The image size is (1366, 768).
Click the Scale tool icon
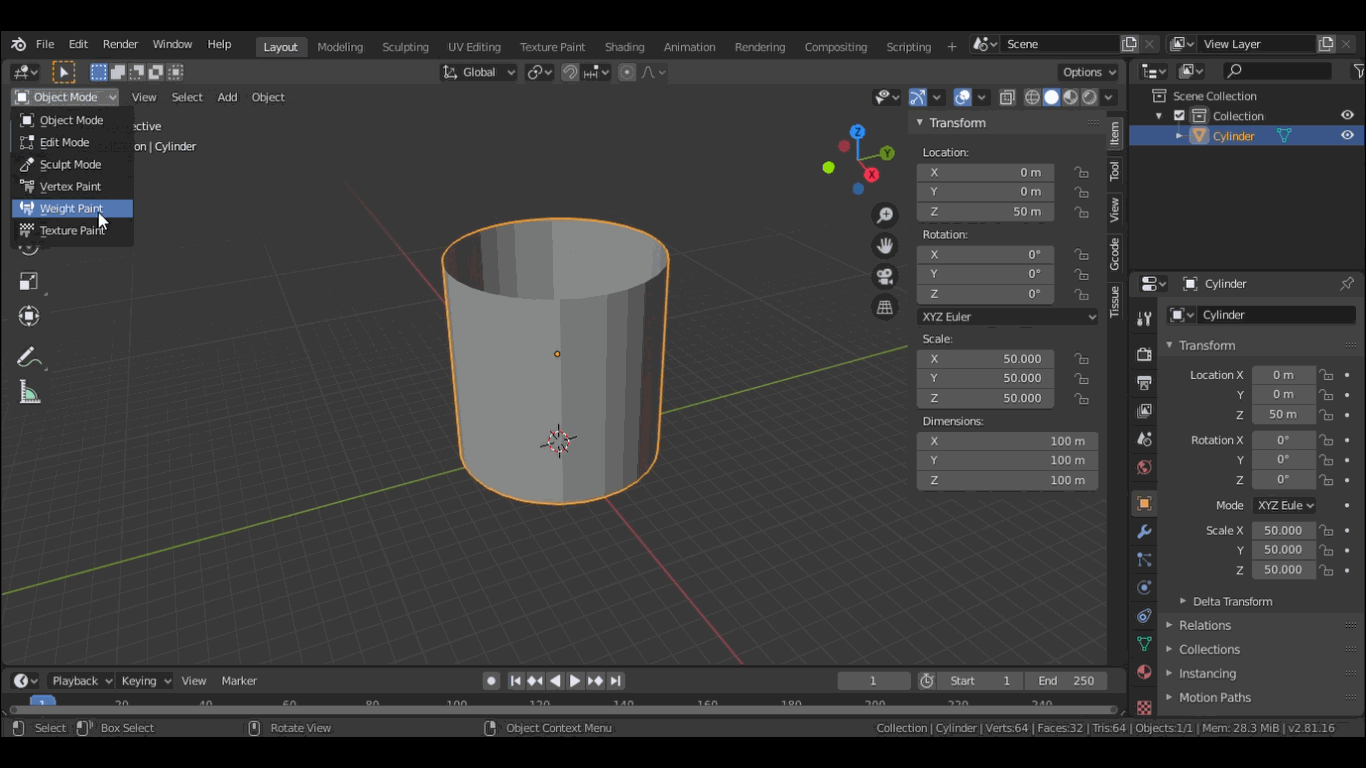click(x=29, y=282)
